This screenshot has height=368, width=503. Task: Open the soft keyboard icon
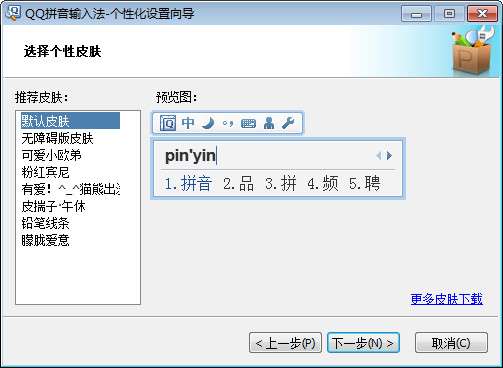click(248, 124)
